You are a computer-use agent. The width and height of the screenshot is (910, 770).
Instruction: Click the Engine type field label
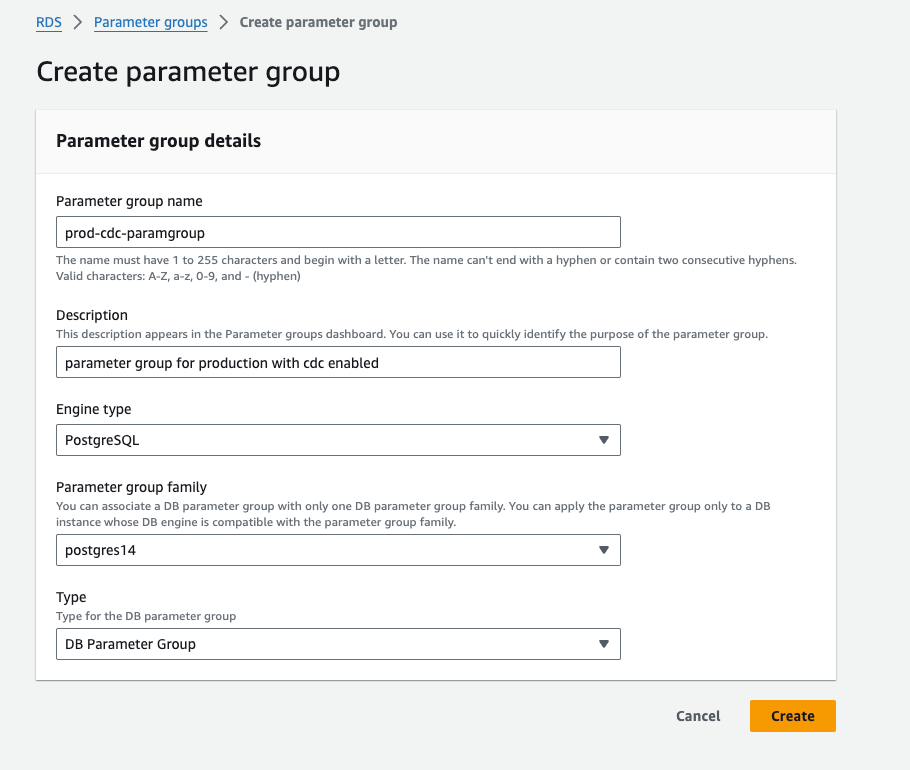(x=94, y=409)
